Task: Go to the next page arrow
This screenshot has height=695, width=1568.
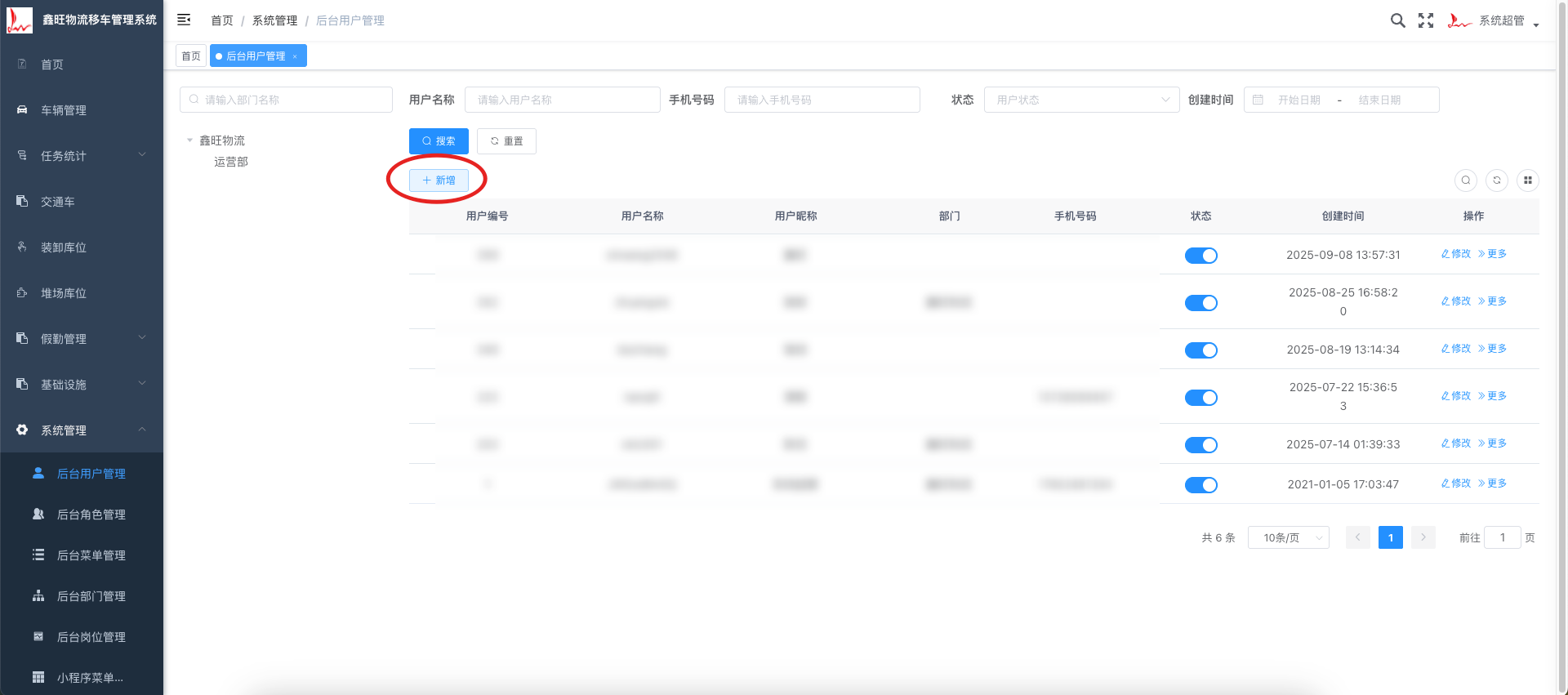Action: click(1423, 537)
